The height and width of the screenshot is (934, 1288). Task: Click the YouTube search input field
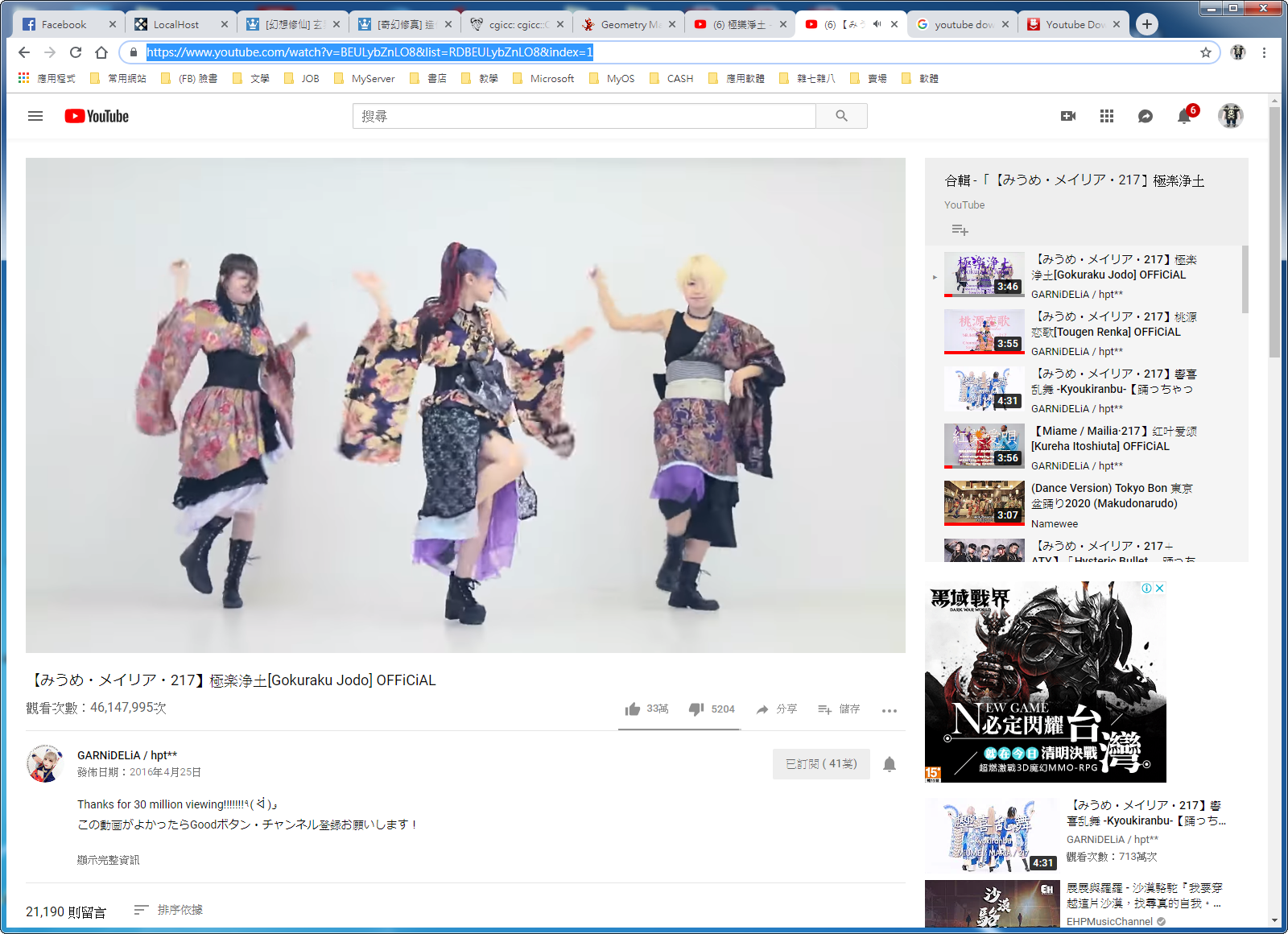[x=584, y=116]
